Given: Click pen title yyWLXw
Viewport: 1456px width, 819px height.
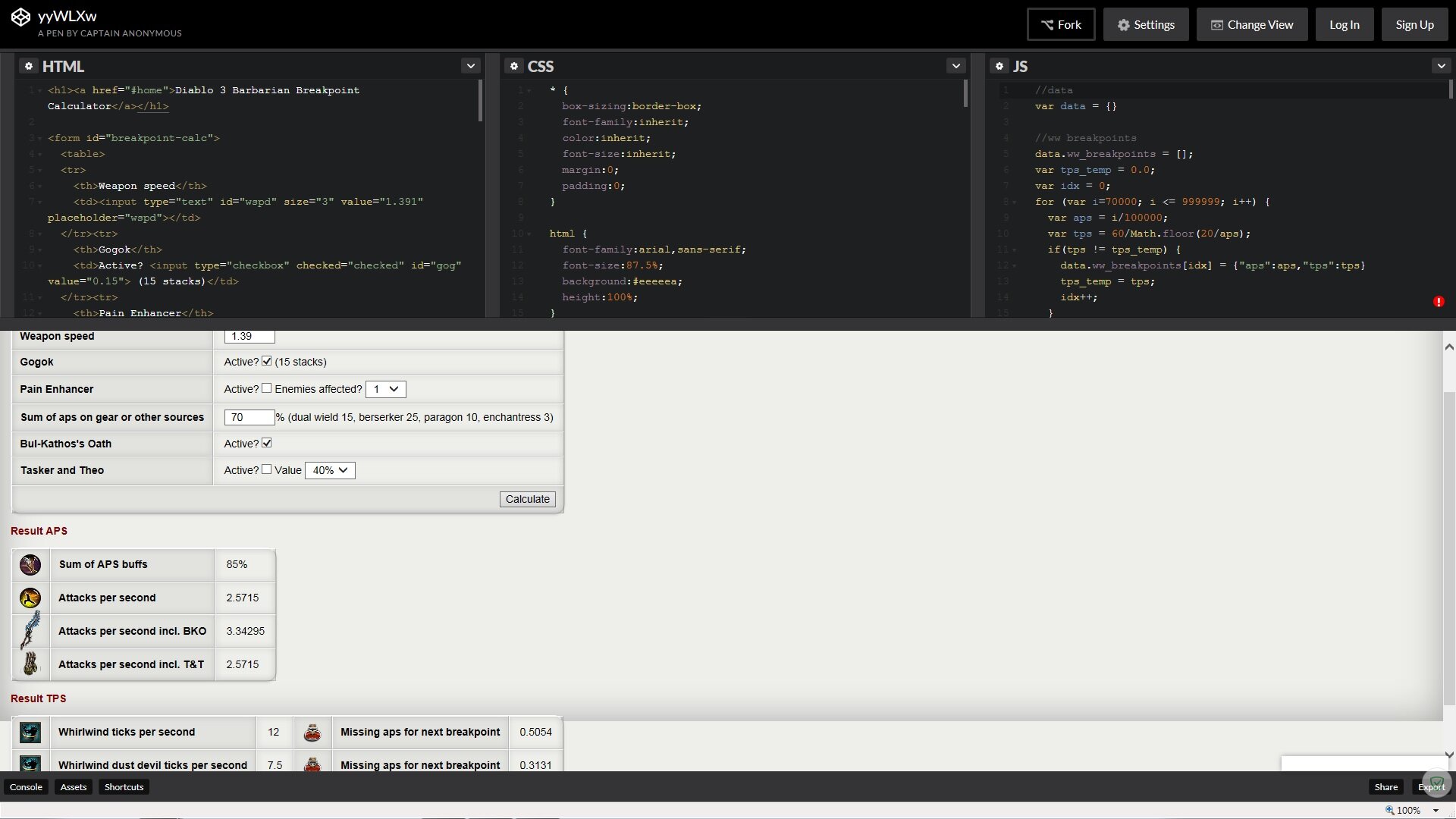Looking at the screenshot, I should (x=67, y=16).
